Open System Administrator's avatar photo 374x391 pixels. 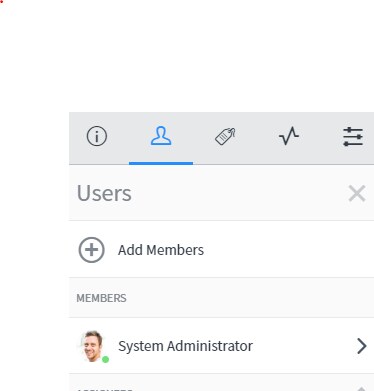click(93, 346)
